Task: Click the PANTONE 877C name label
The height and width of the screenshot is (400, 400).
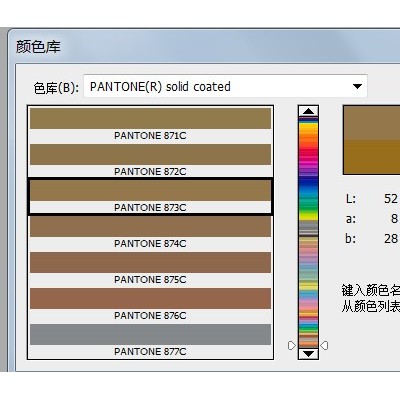Action: tap(150, 352)
